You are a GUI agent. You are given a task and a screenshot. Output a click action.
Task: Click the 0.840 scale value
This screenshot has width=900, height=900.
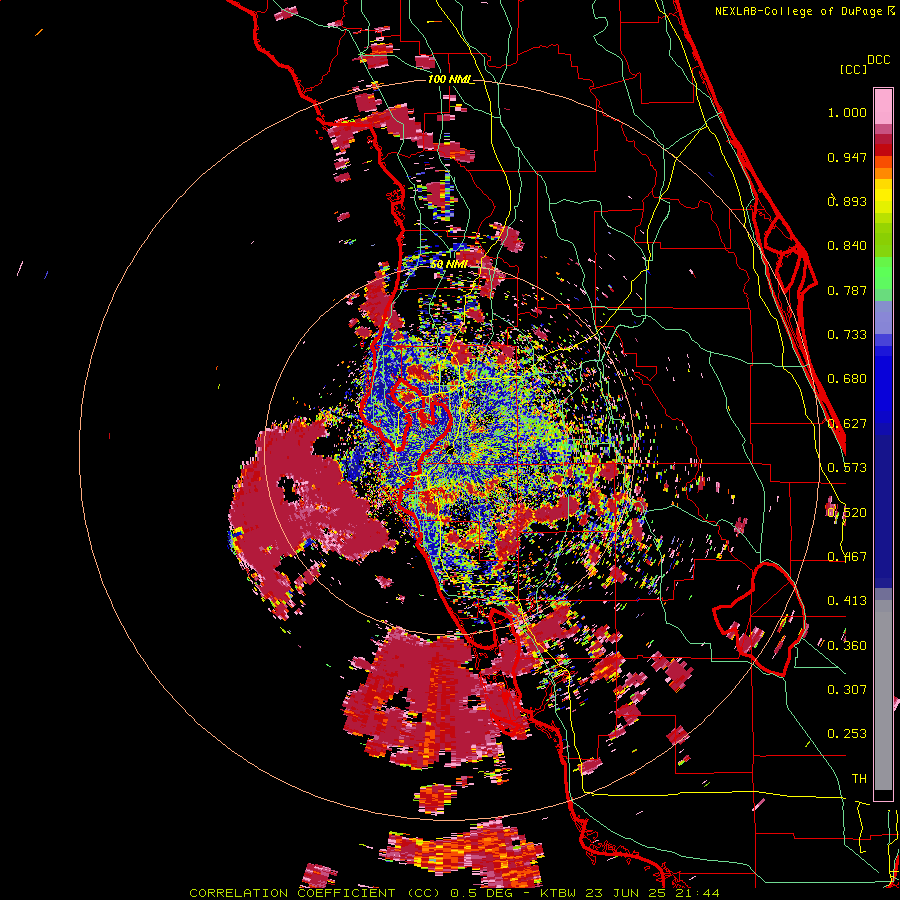click(x=847, y=246)
